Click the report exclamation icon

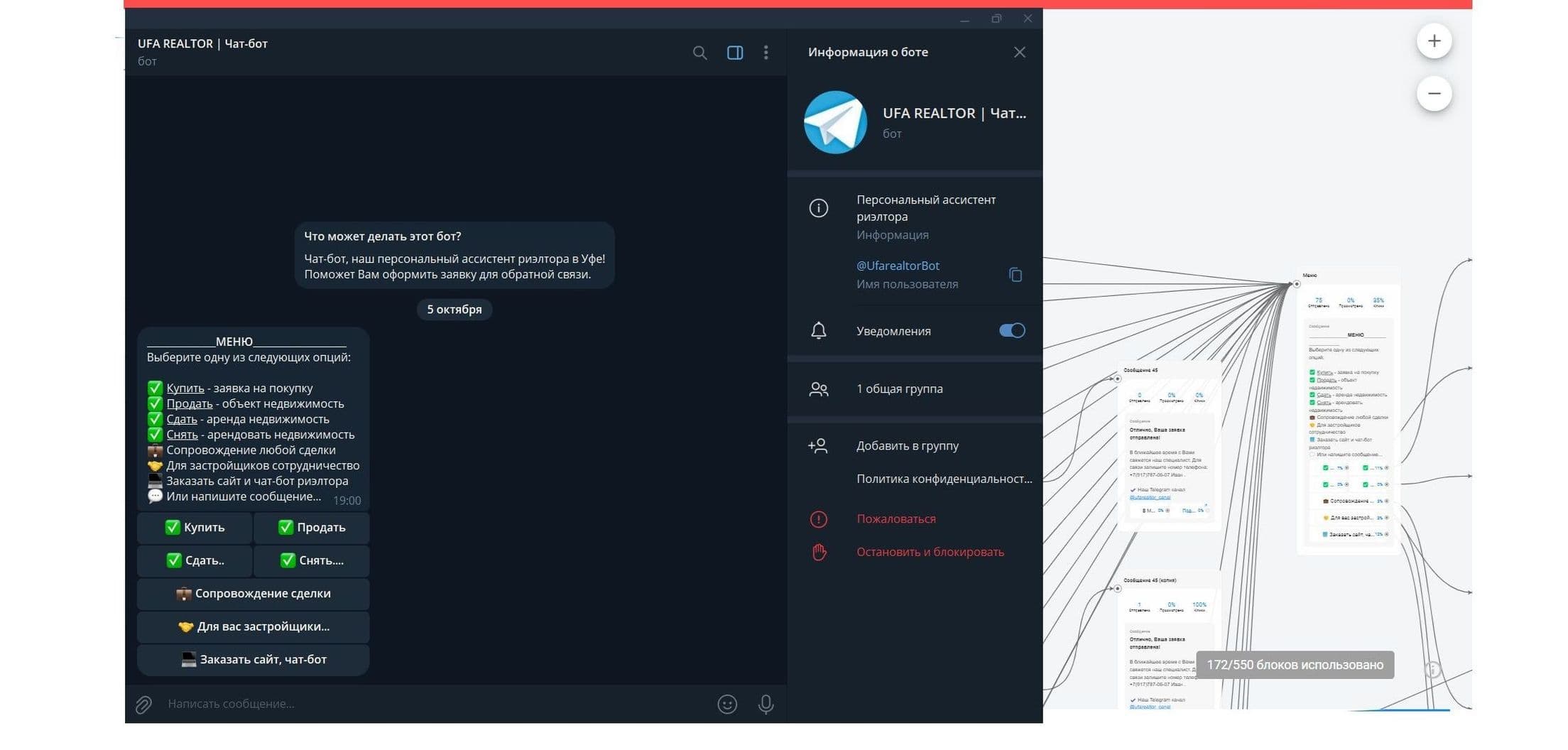pos(819,519)
